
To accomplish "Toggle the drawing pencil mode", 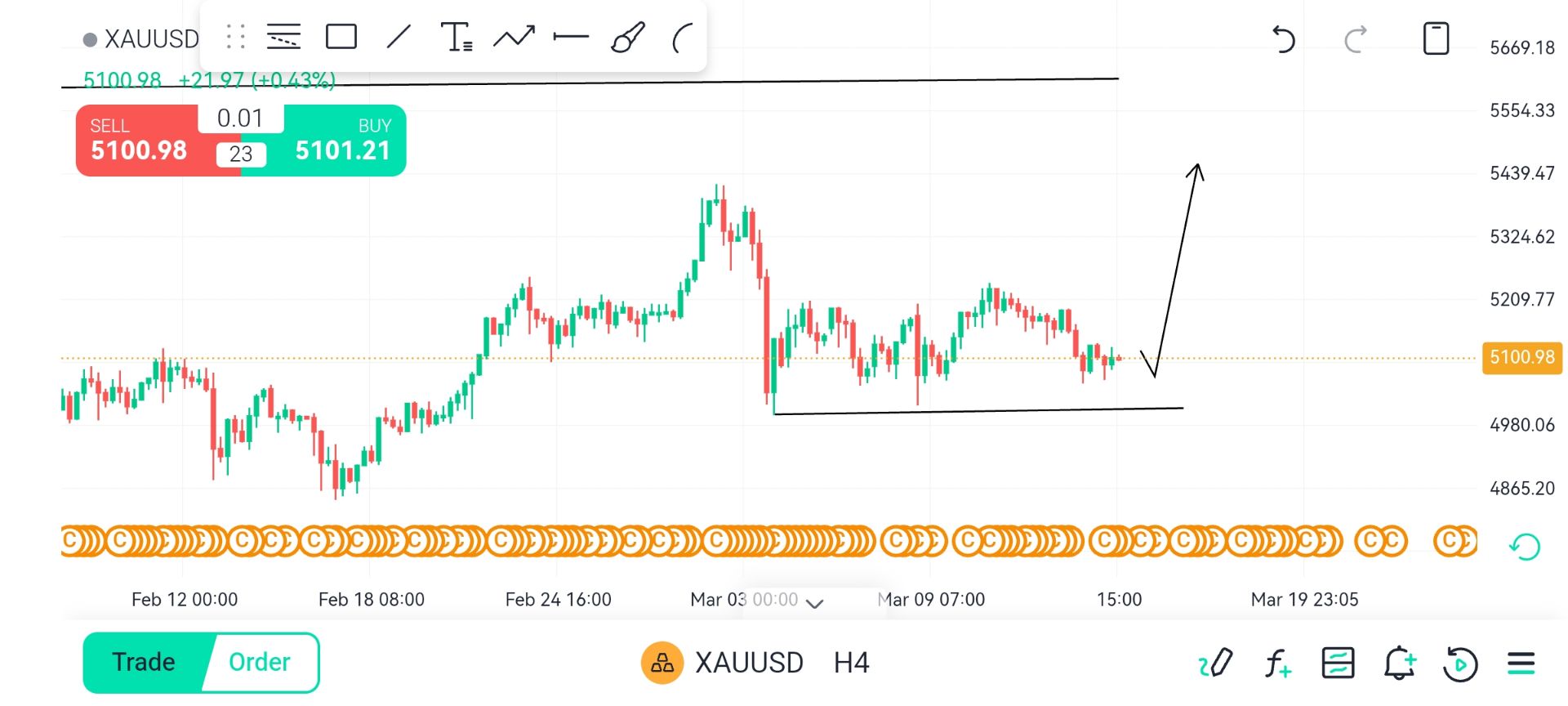I will pos(1215,663).
